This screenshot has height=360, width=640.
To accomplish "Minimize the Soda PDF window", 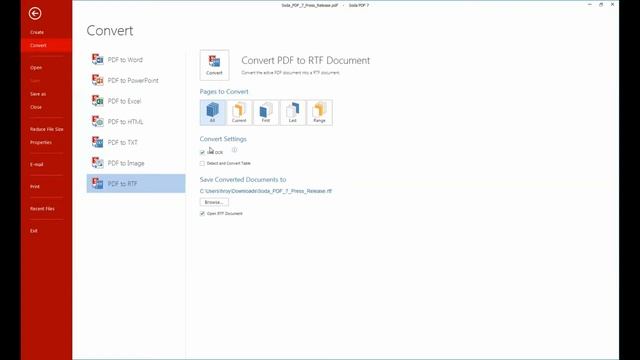I will tap(590, 4).
